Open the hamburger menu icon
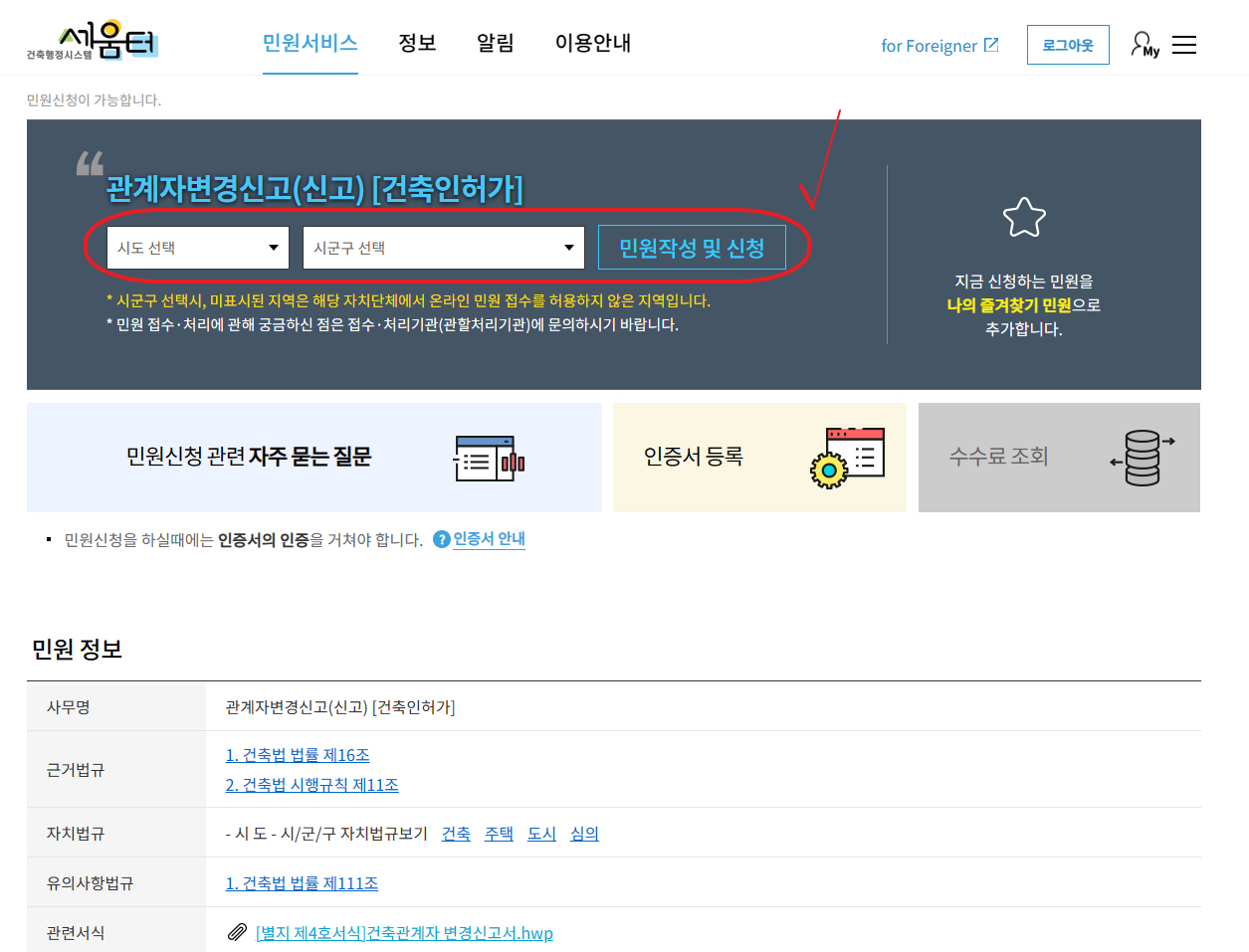 1184,45
